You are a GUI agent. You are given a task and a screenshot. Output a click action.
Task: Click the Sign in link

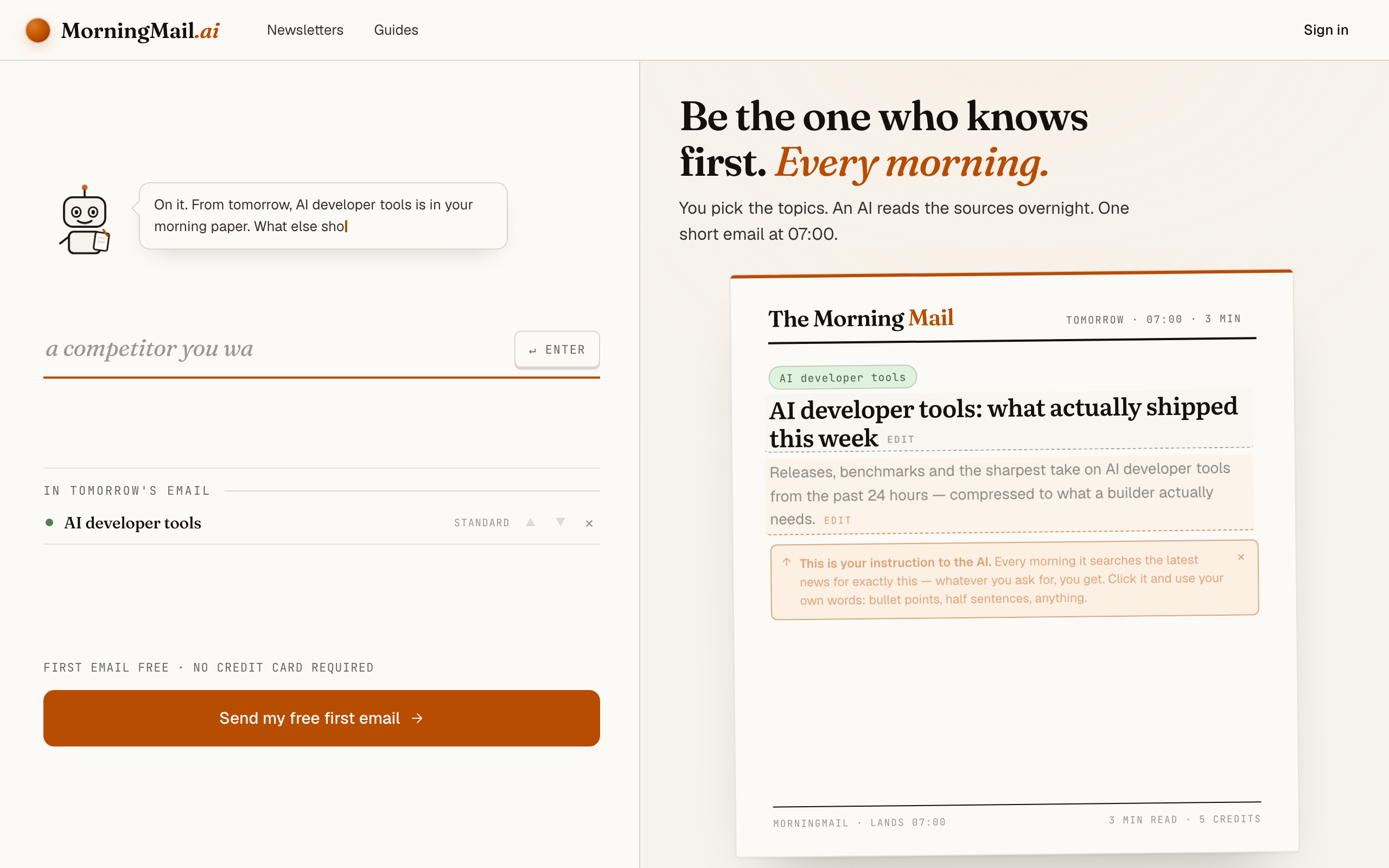point(1326,30)
